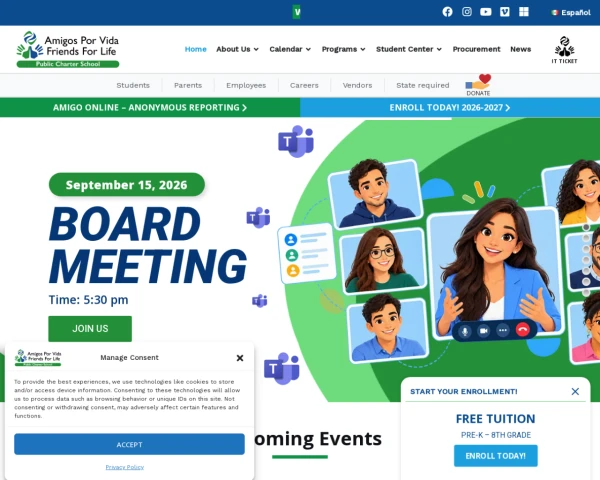Open Amigo Online Anonymous Reporting banner
The width and height of the screenshot is (600, 480).
pyautogui.click(x=150, y=108)
